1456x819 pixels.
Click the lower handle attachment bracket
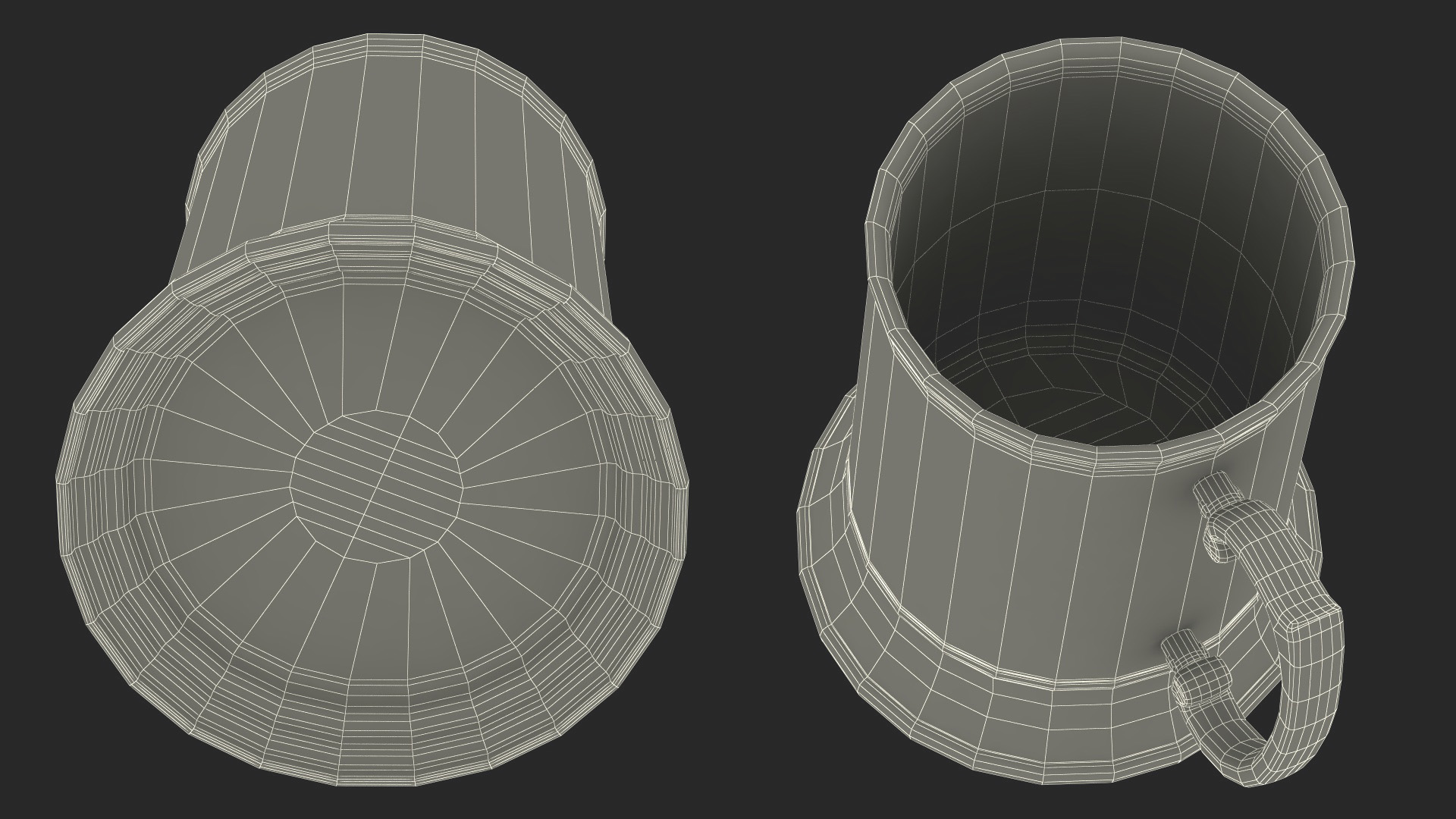[1194, 667]
